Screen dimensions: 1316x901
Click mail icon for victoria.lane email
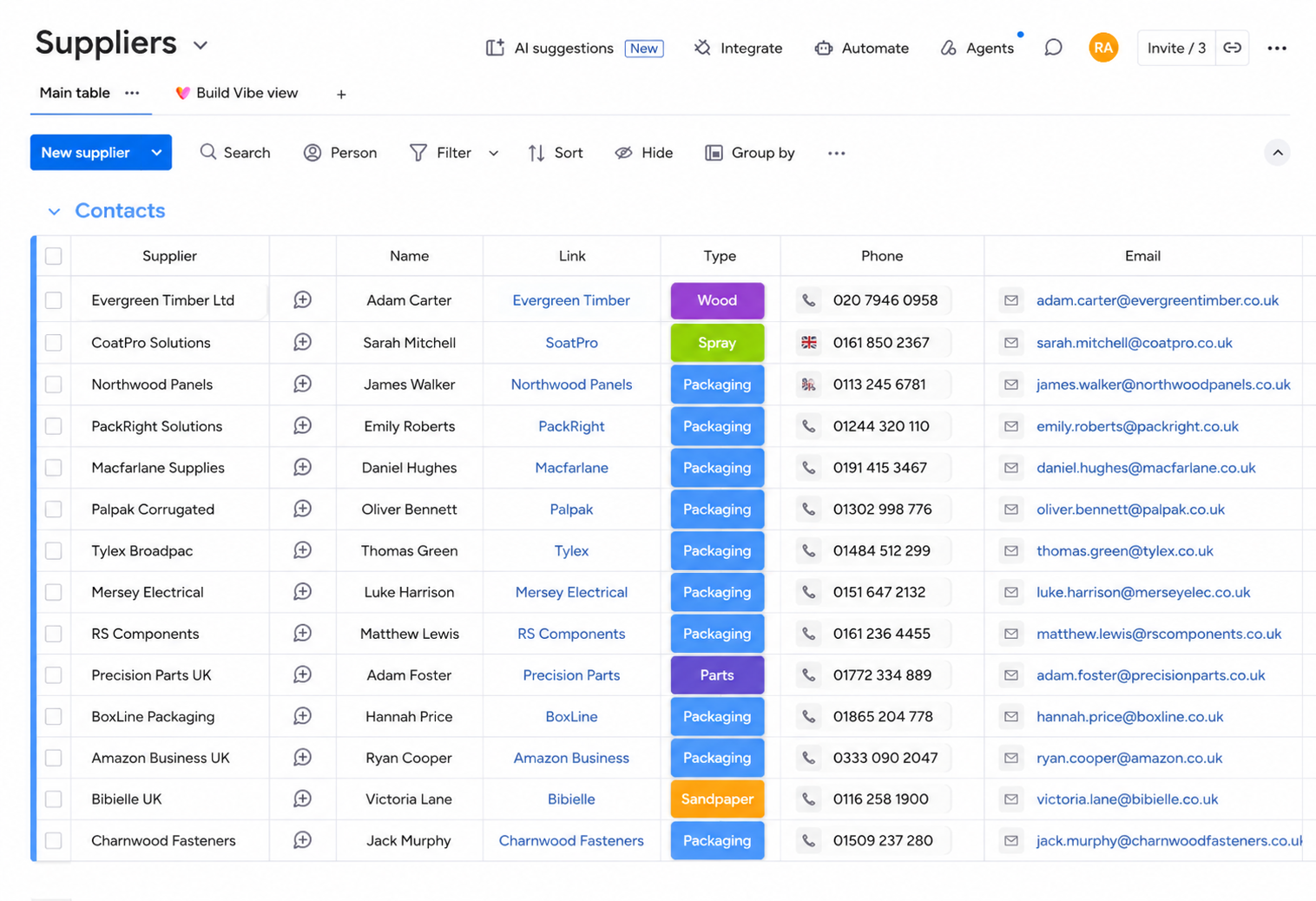coord(1011,799)
